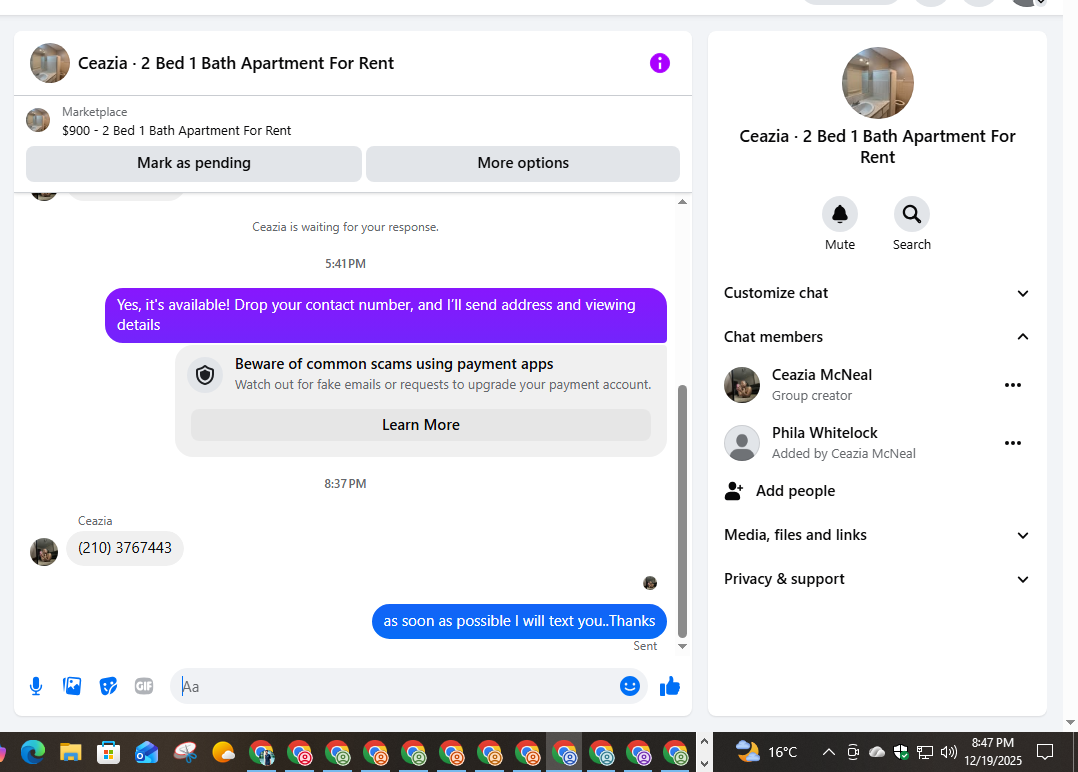Open emoji picker smiley icon

tap(630, 686)
